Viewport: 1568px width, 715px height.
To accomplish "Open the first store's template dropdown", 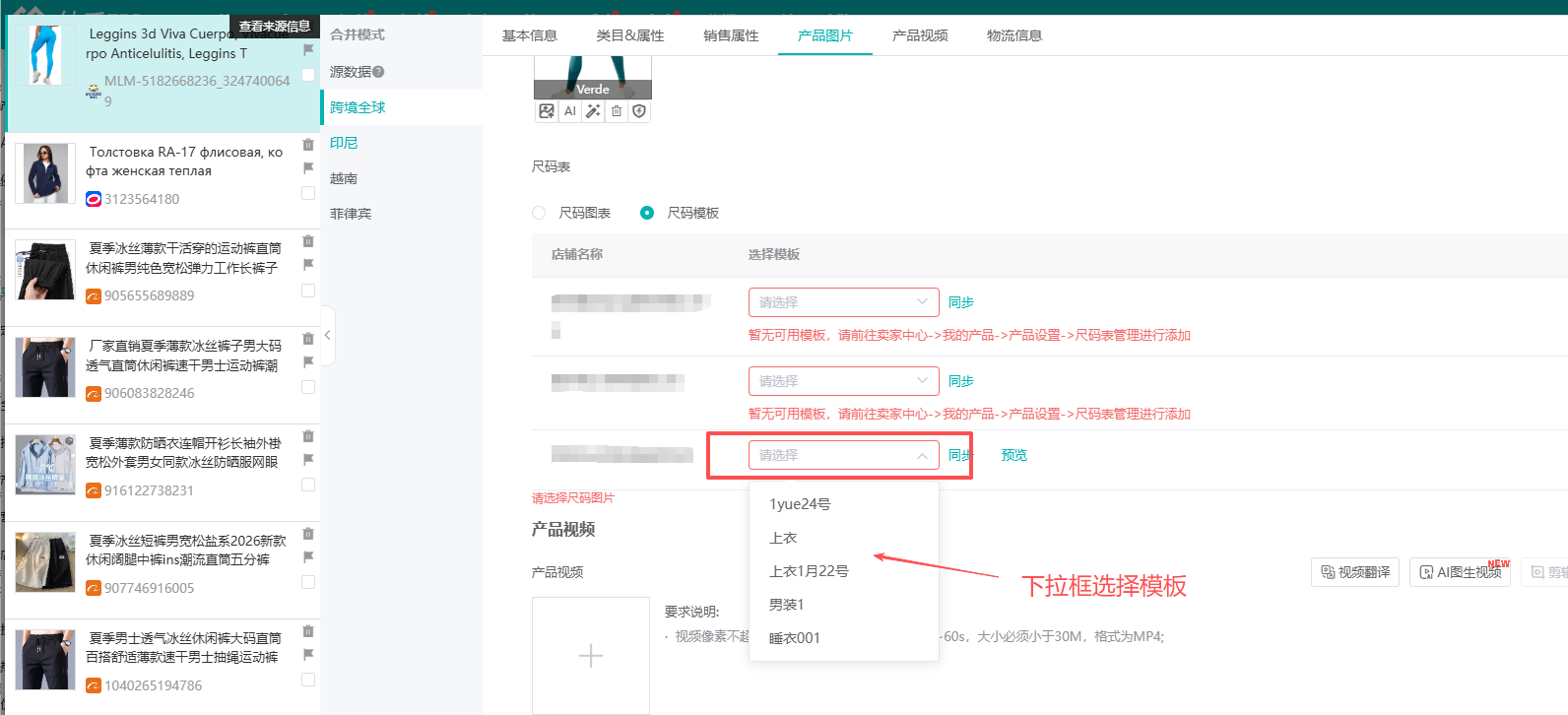I will tap(843, 302).
